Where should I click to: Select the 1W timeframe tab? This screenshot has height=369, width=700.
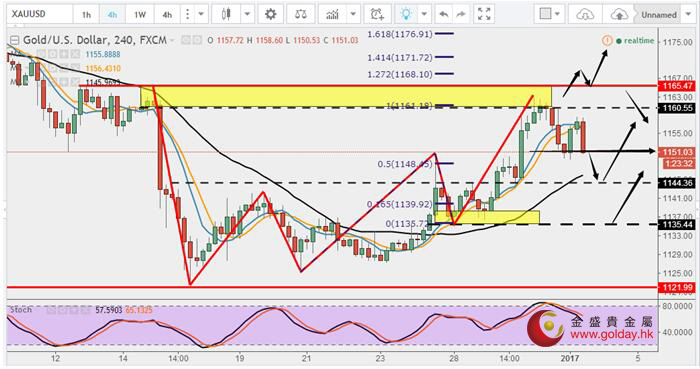pyautogui.click(x=140, y=15)
